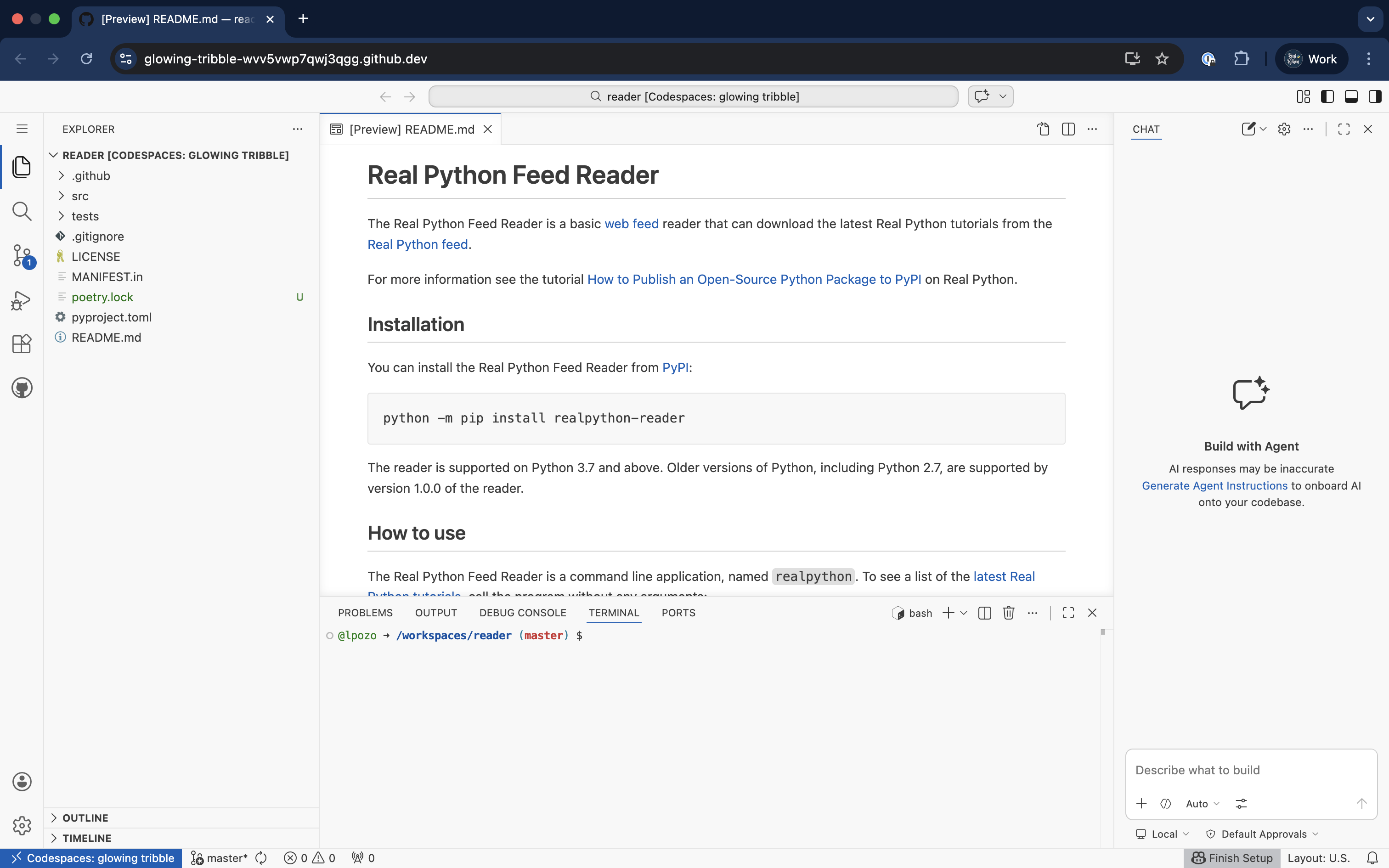Open the hamburger application menu
1389x868 pixels.
click(x=22, y=129)
